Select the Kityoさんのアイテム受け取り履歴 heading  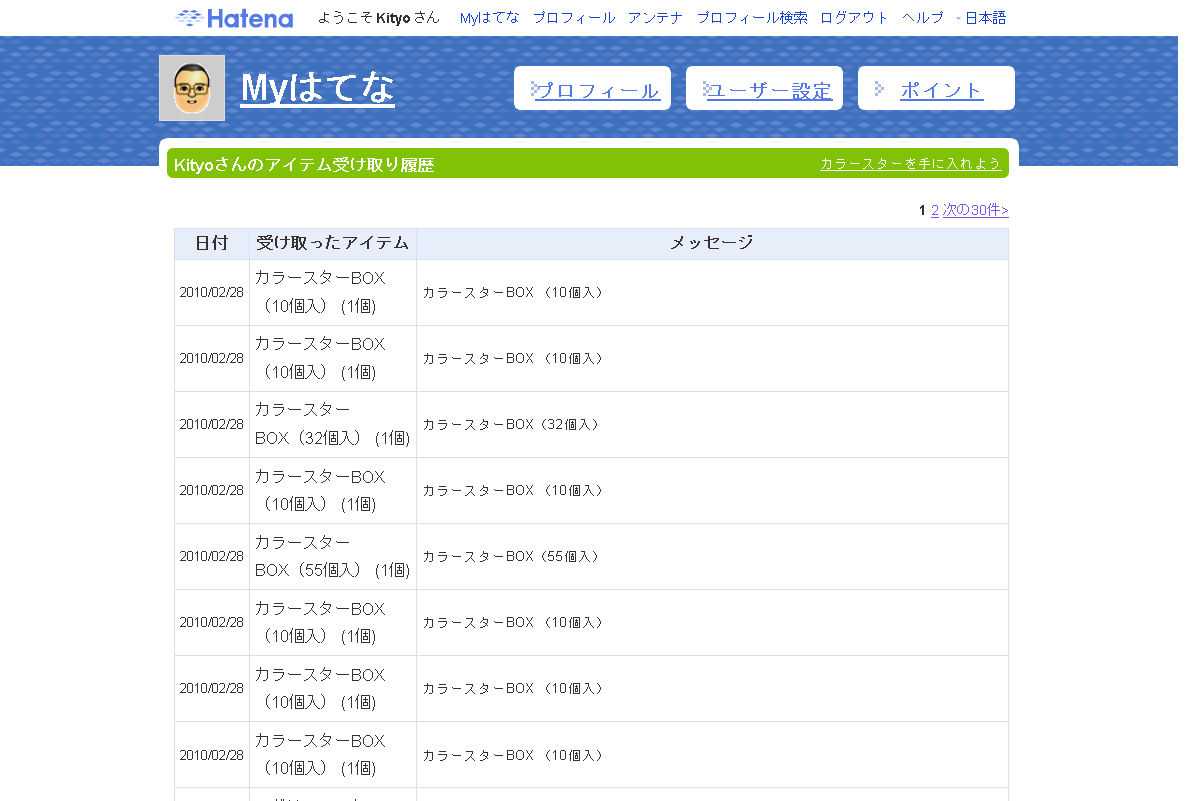click(304, 165)
